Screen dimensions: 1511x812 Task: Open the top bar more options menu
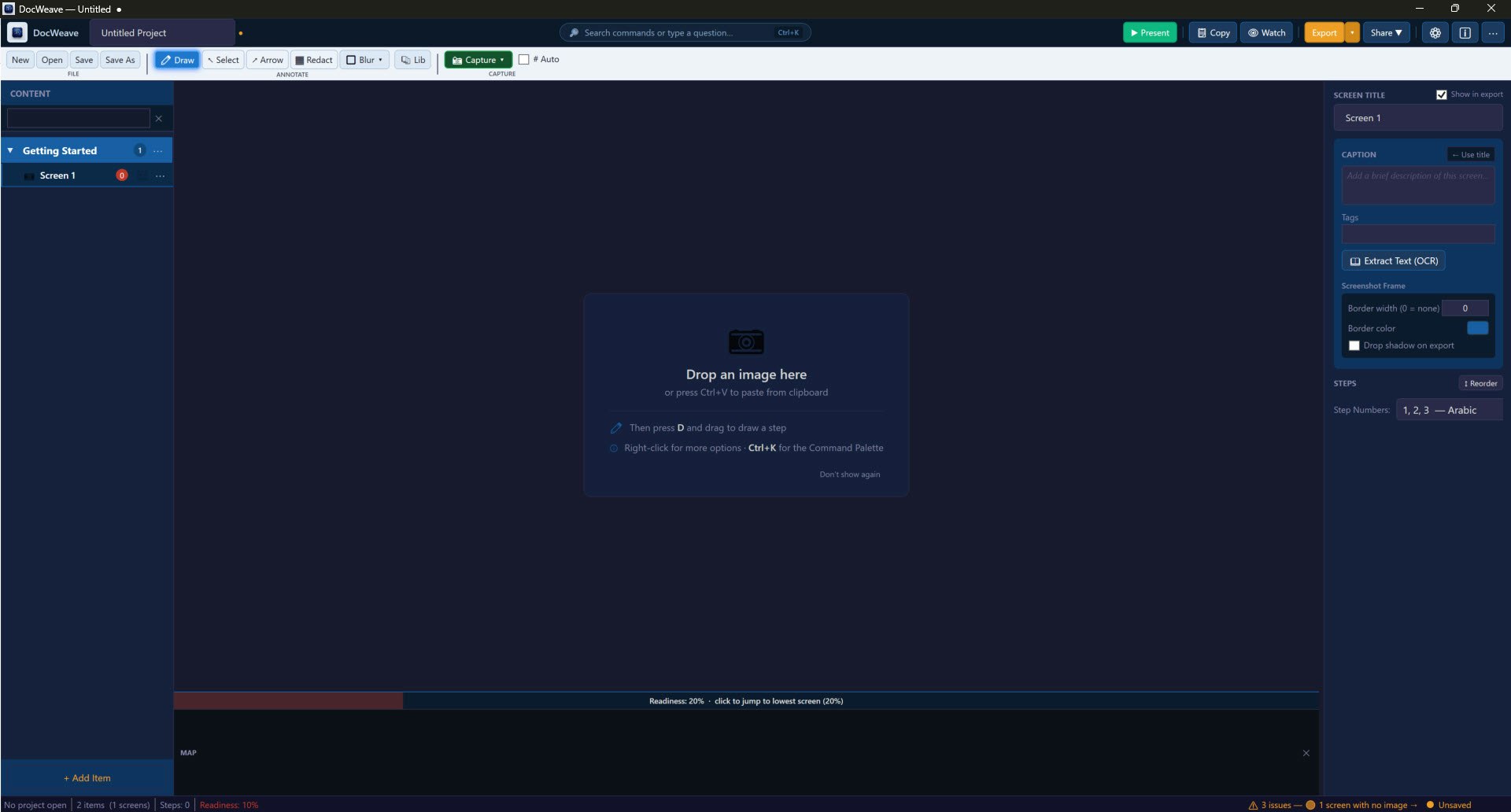pos(1493,32)
